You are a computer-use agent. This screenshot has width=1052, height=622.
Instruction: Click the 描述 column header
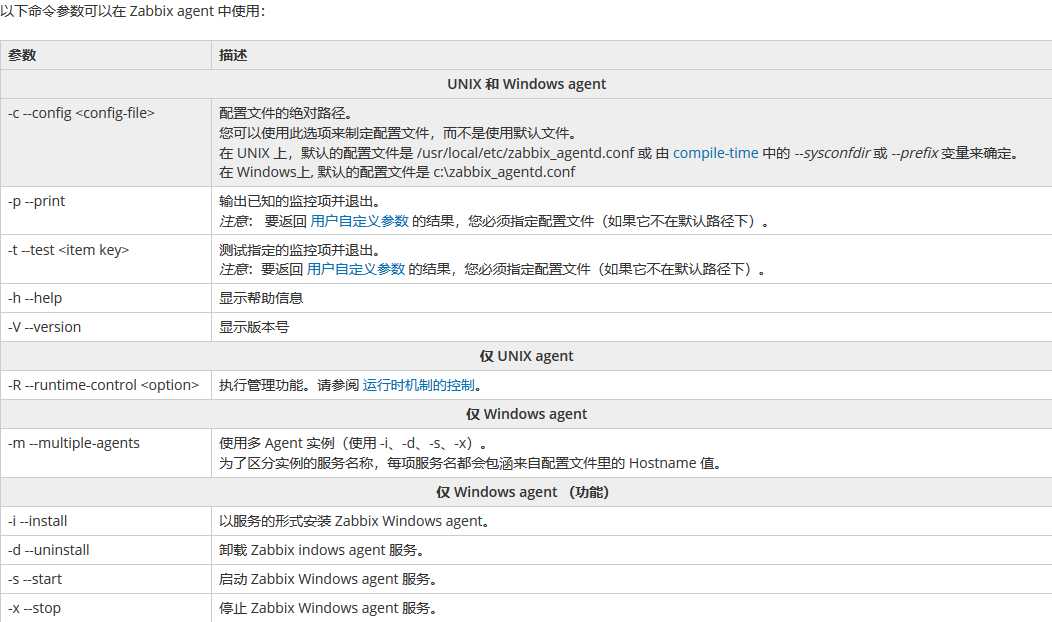click(x=631, y=55)
